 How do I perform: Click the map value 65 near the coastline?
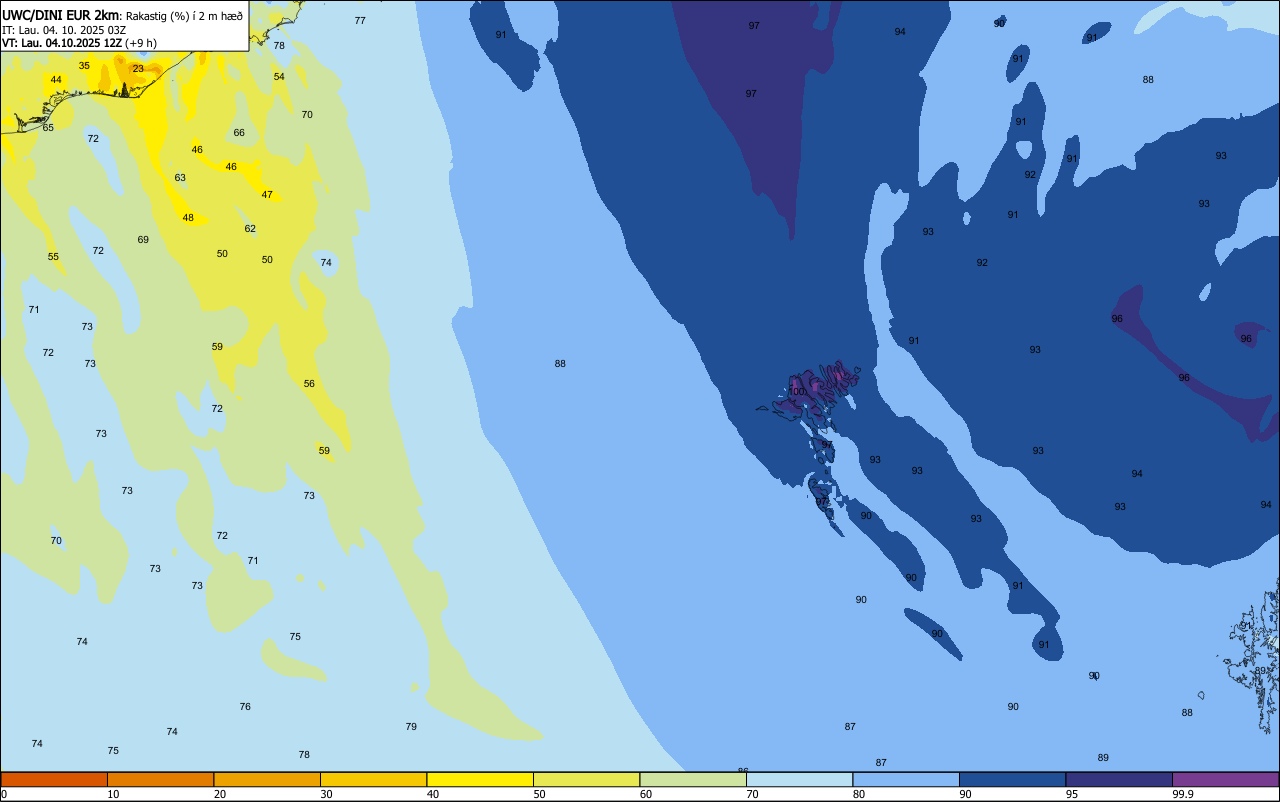[48, 128]
